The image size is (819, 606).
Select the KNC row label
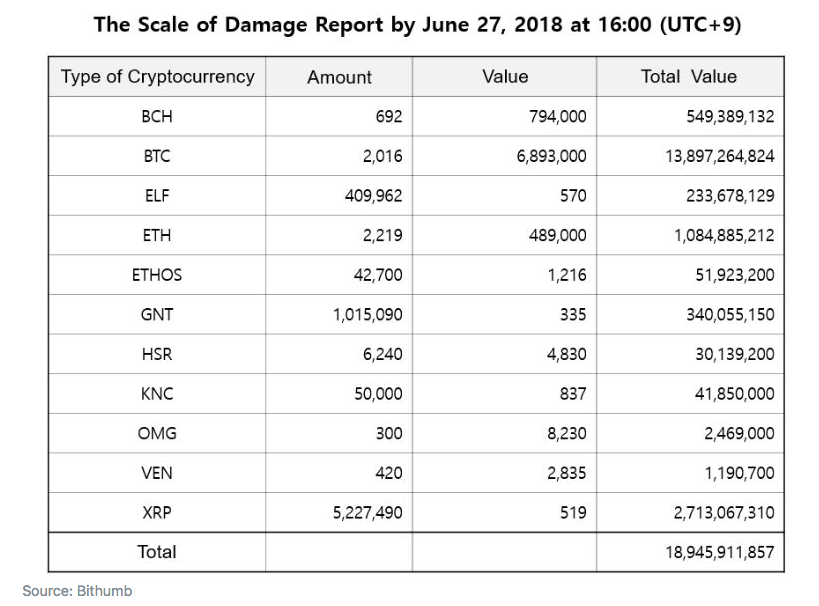point(157,394)
